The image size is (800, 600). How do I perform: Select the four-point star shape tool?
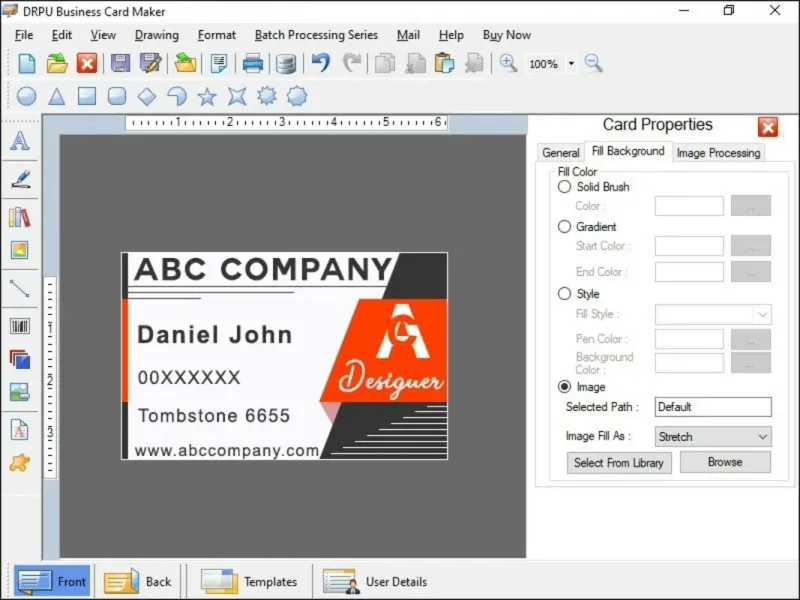pos(237,96)
